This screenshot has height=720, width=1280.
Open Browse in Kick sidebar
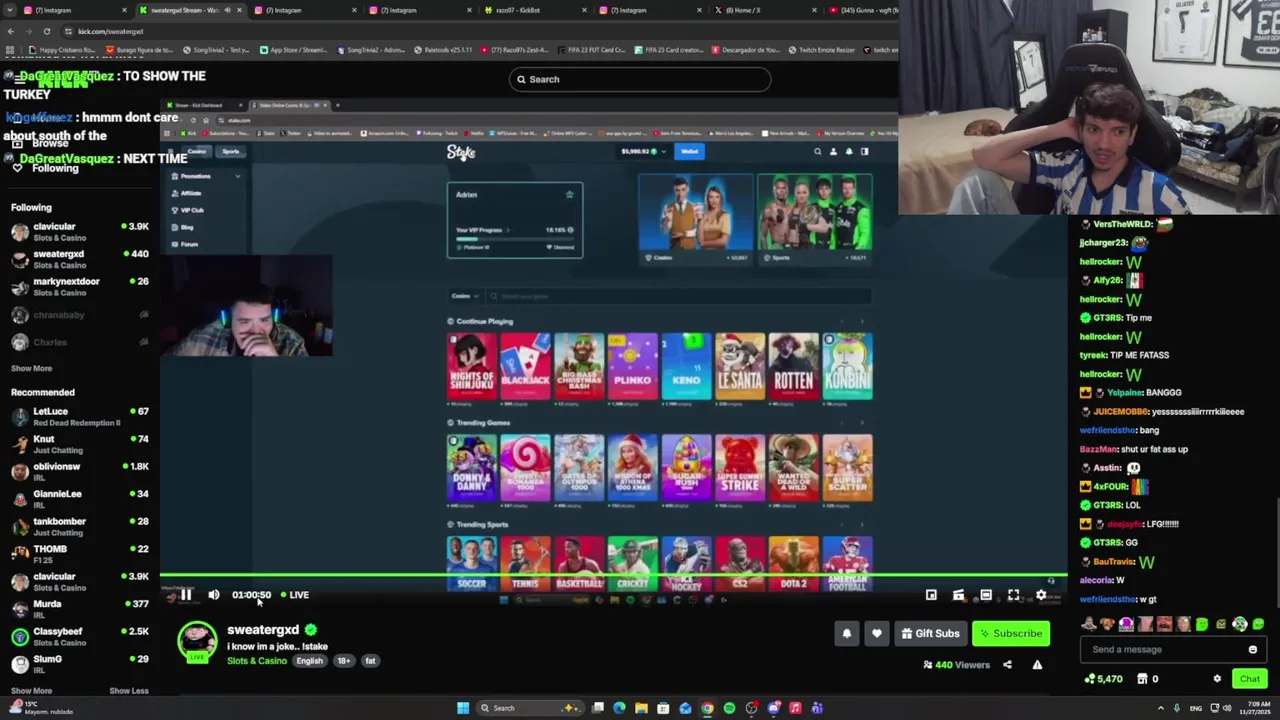pos(49,143)
